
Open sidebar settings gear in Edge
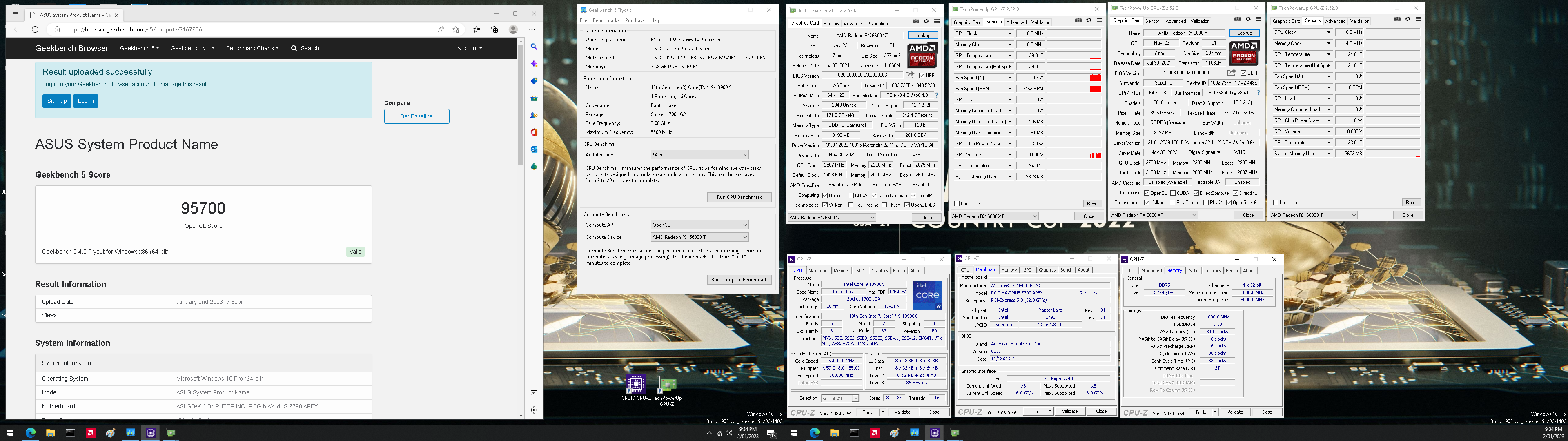[x=534, y=410]
